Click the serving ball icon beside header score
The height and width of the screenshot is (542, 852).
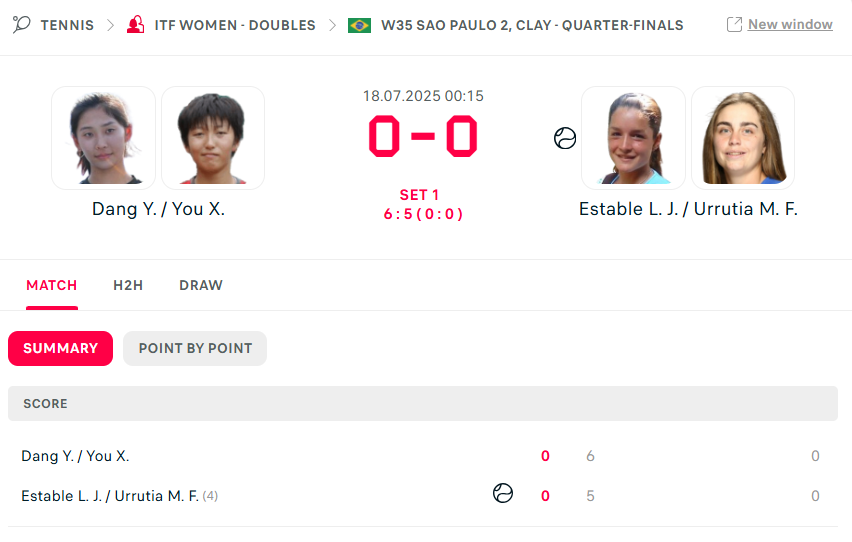point(565,138)
